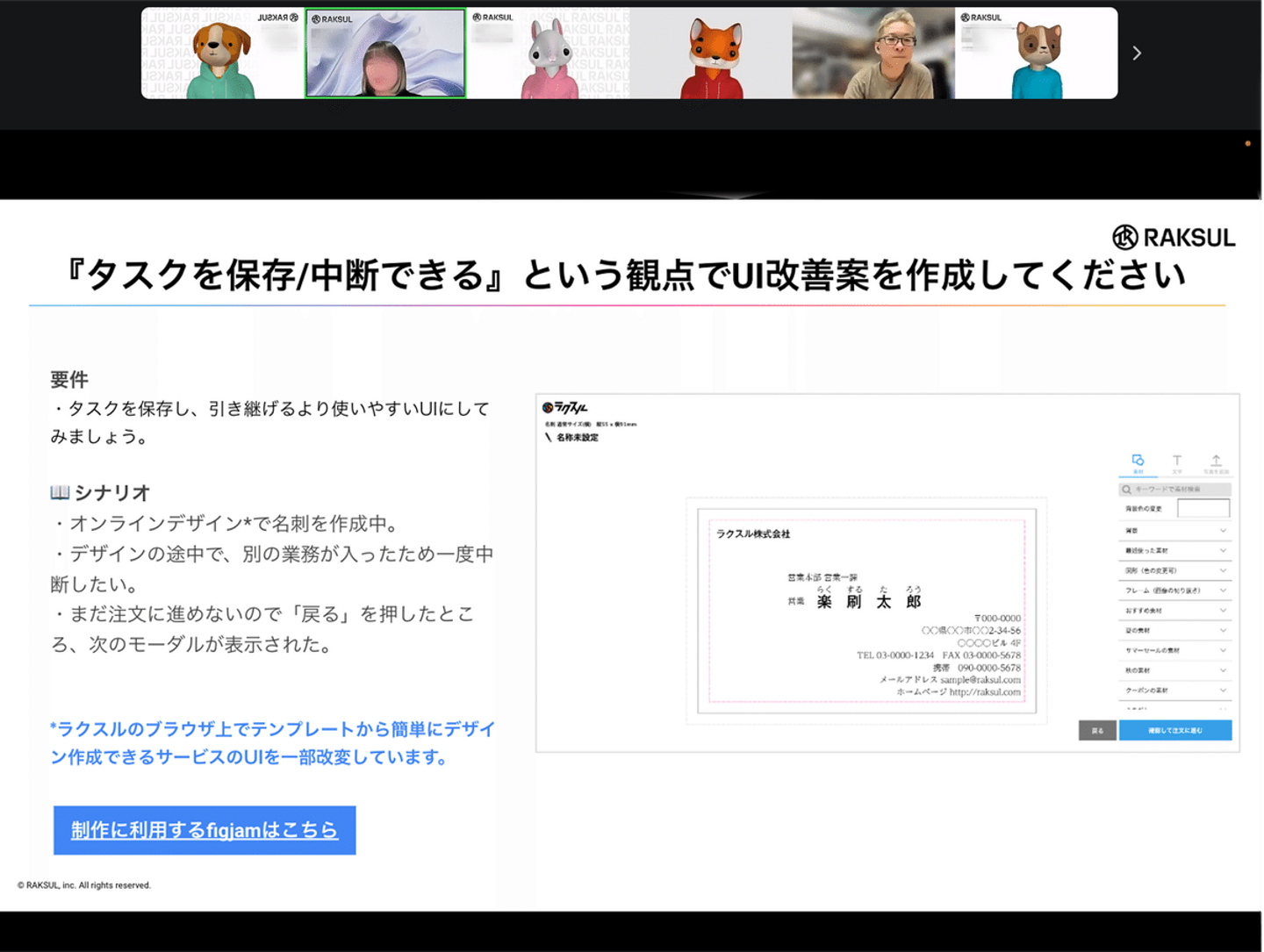Click the シナリオ heading on the slide
This screenshot has height=952, width=1264.
(x=100, y=493)
